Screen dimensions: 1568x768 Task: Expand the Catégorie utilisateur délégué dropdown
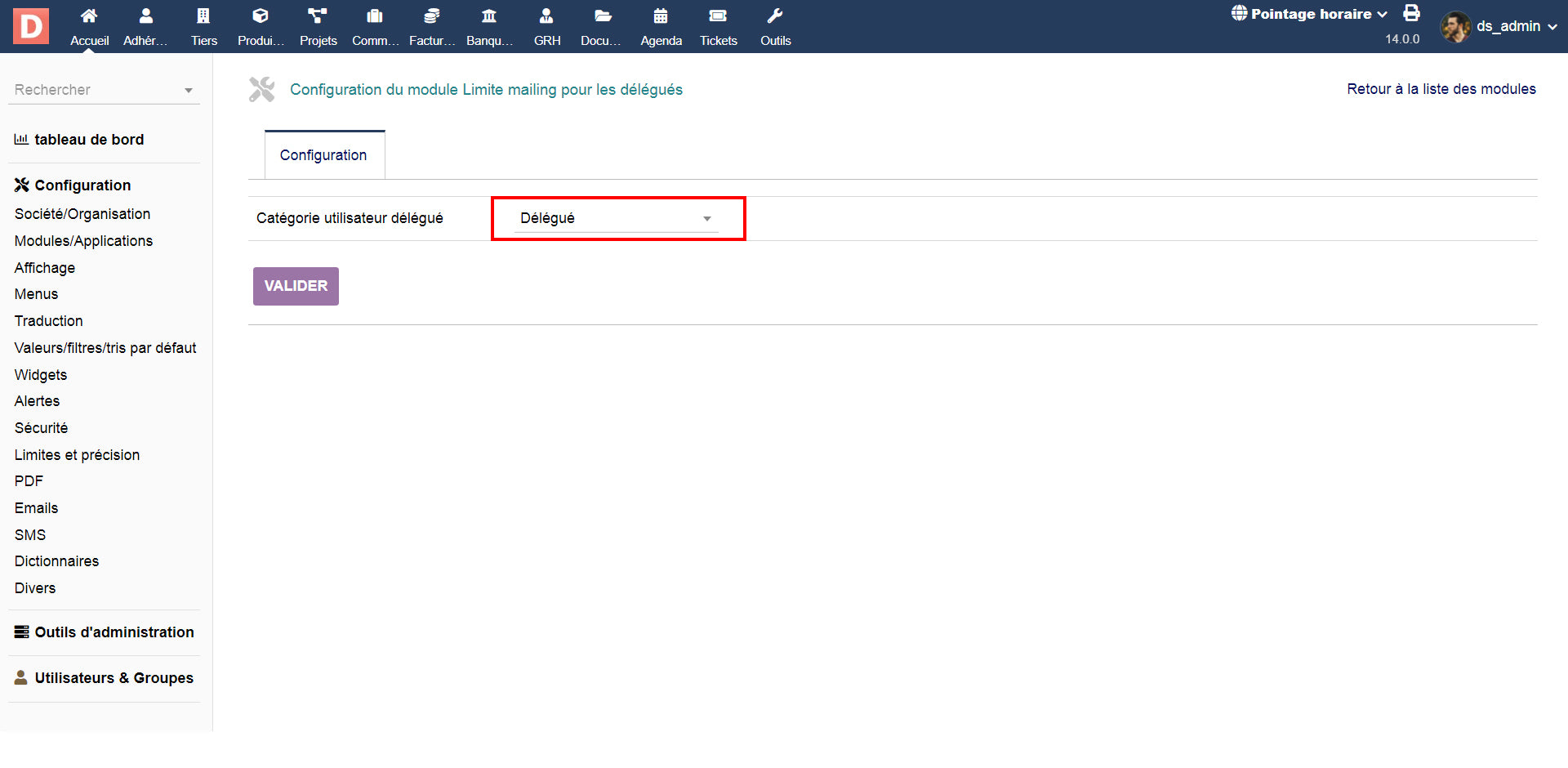pyautogui.click(x=617, y=218)
